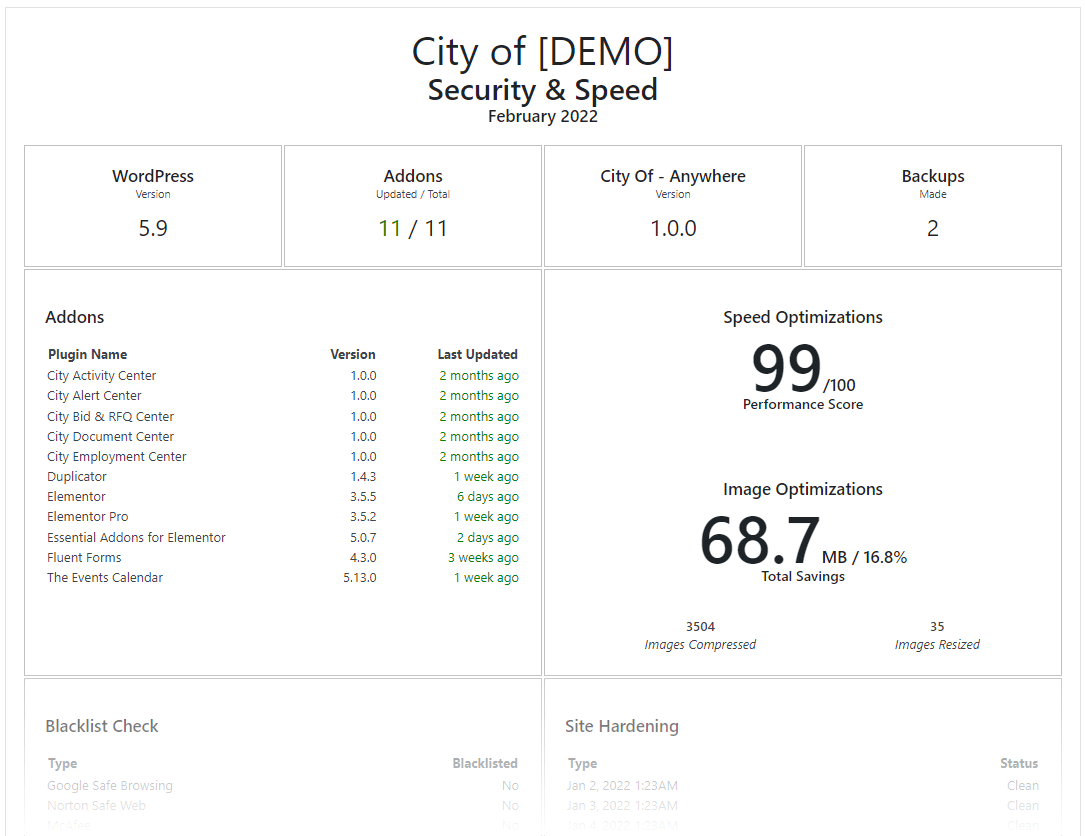Click the Images Compressed count 3504

(x=700, y=626)
